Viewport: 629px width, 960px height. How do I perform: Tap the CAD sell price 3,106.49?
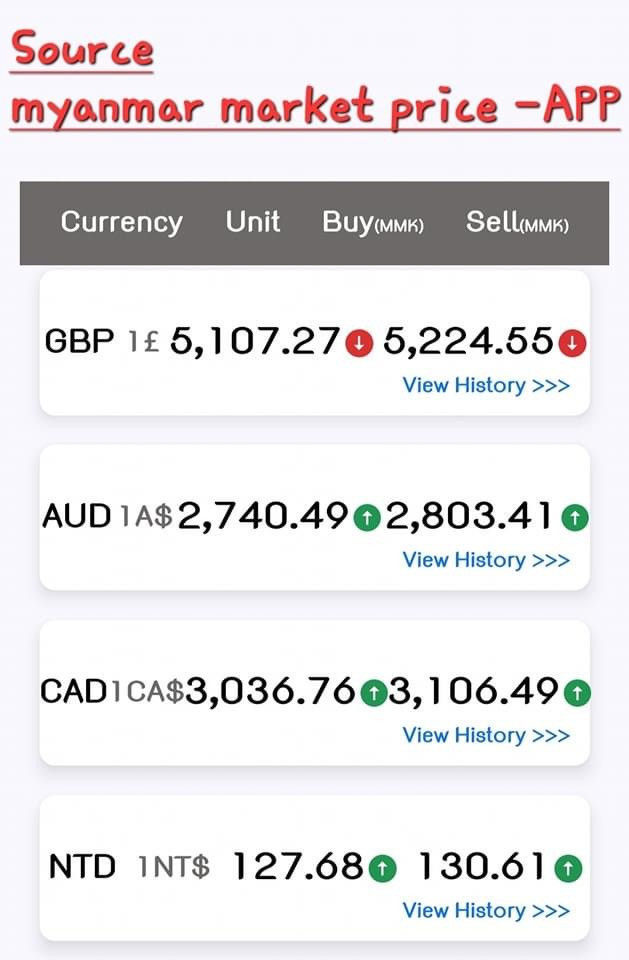[x=474, y=691]
